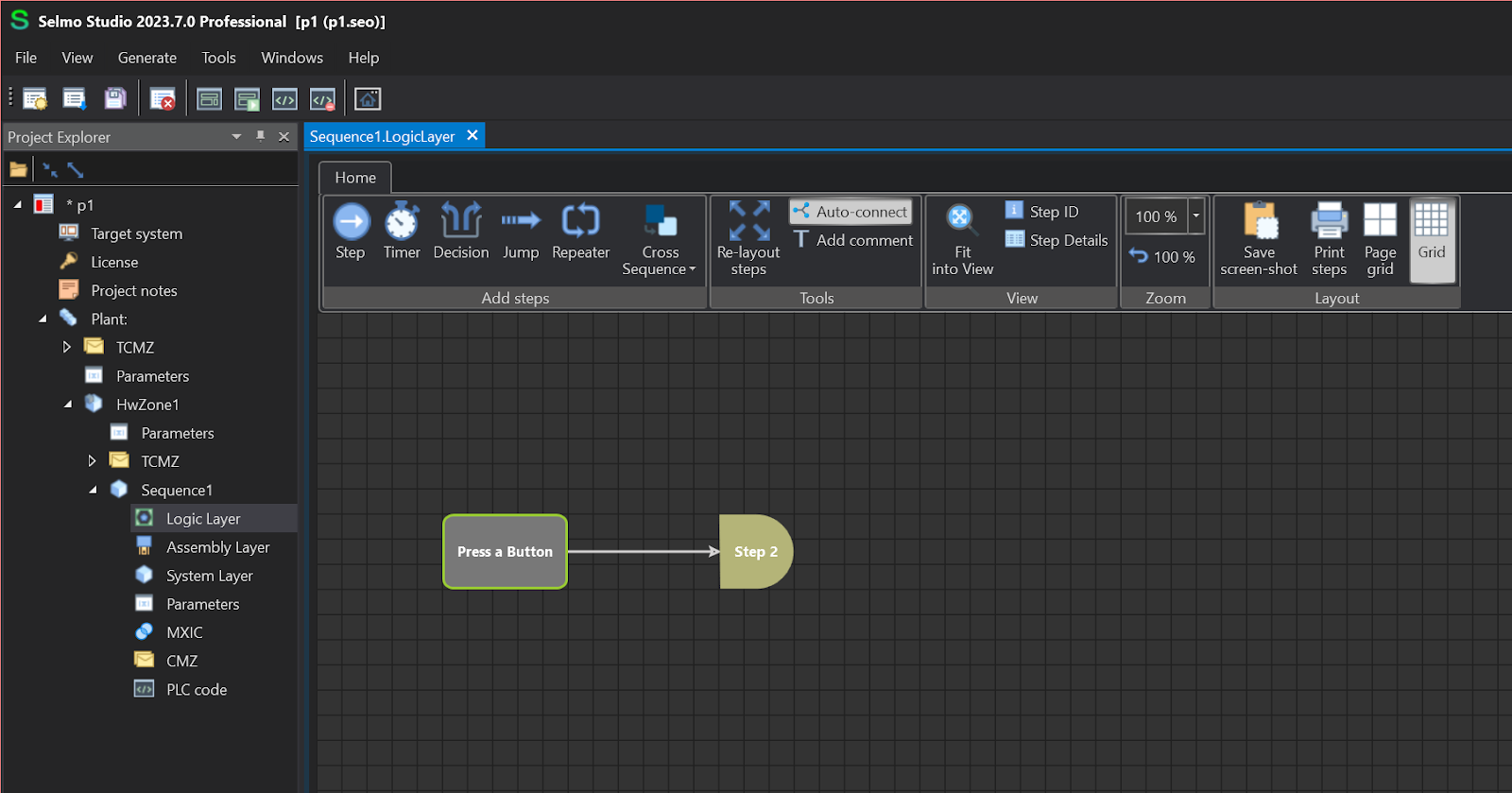Select the Step 2 block on canvas
This screenshot has width=1512, height=793.
tap(756, 551)
